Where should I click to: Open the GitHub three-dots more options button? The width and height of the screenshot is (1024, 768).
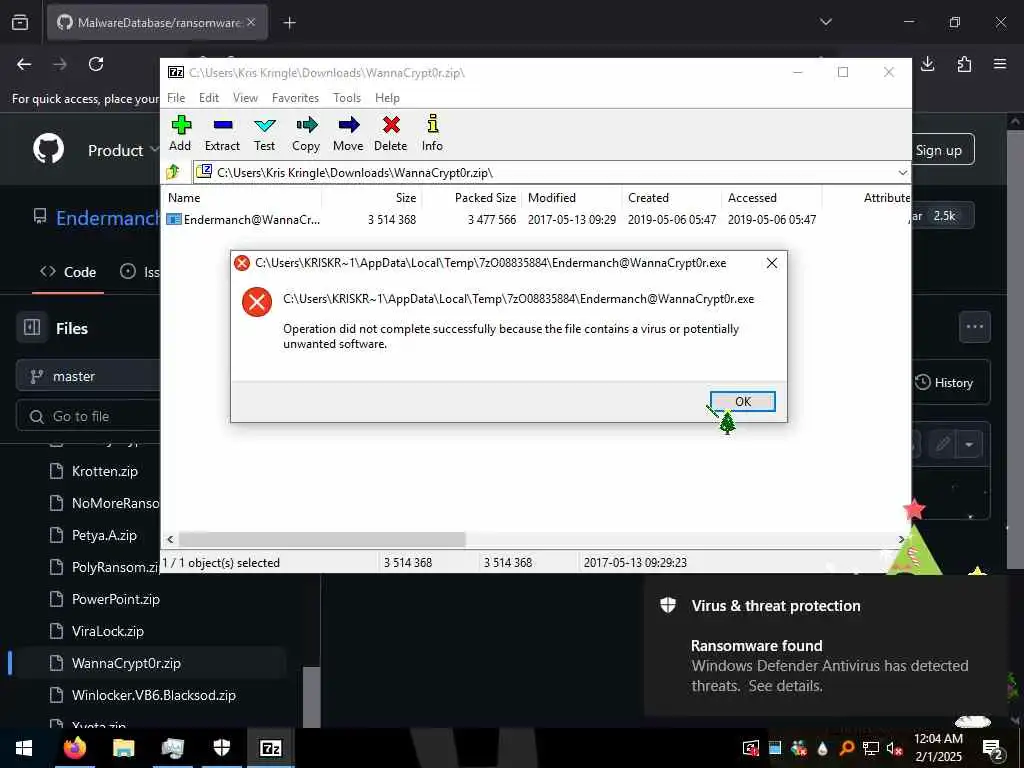pos(974,327)
